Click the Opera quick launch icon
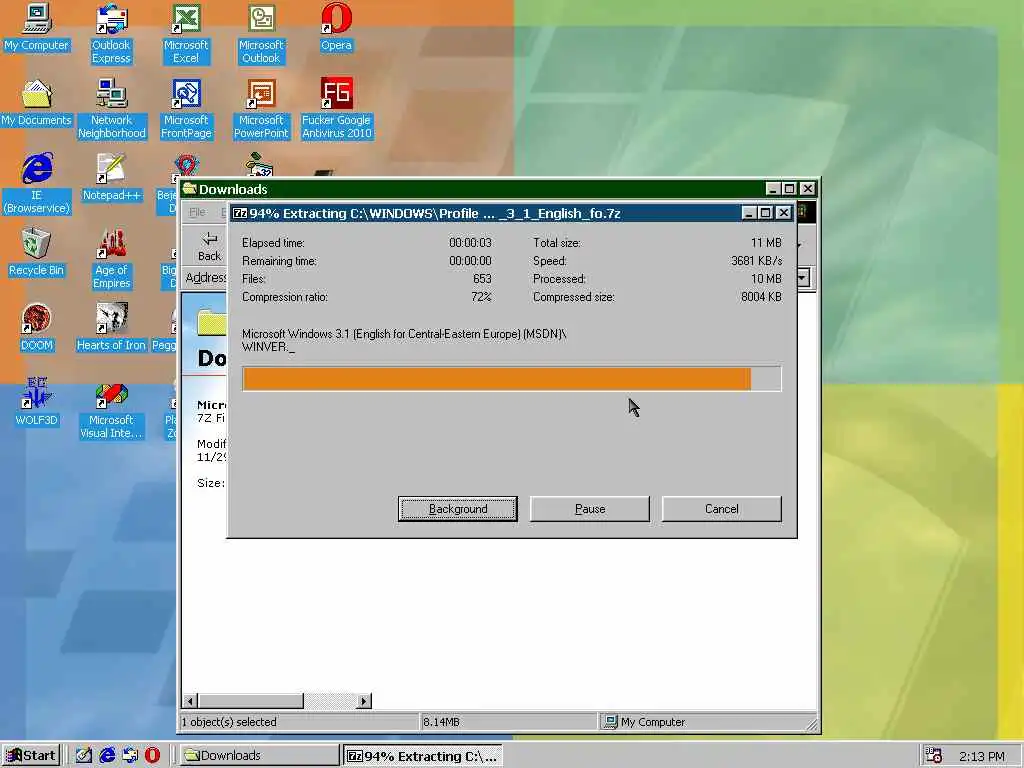 (152, 755)
